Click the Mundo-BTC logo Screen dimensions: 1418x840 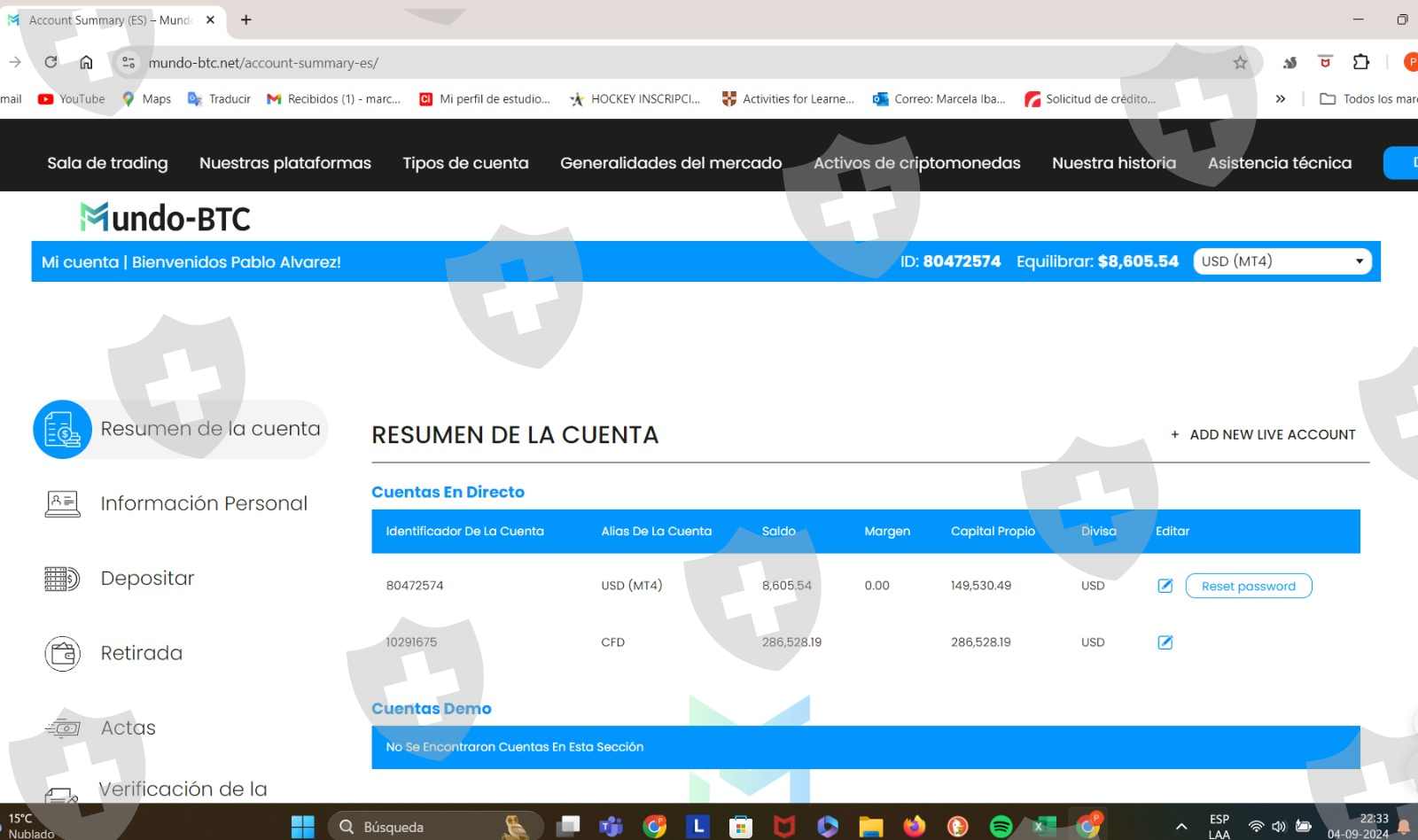166,217
